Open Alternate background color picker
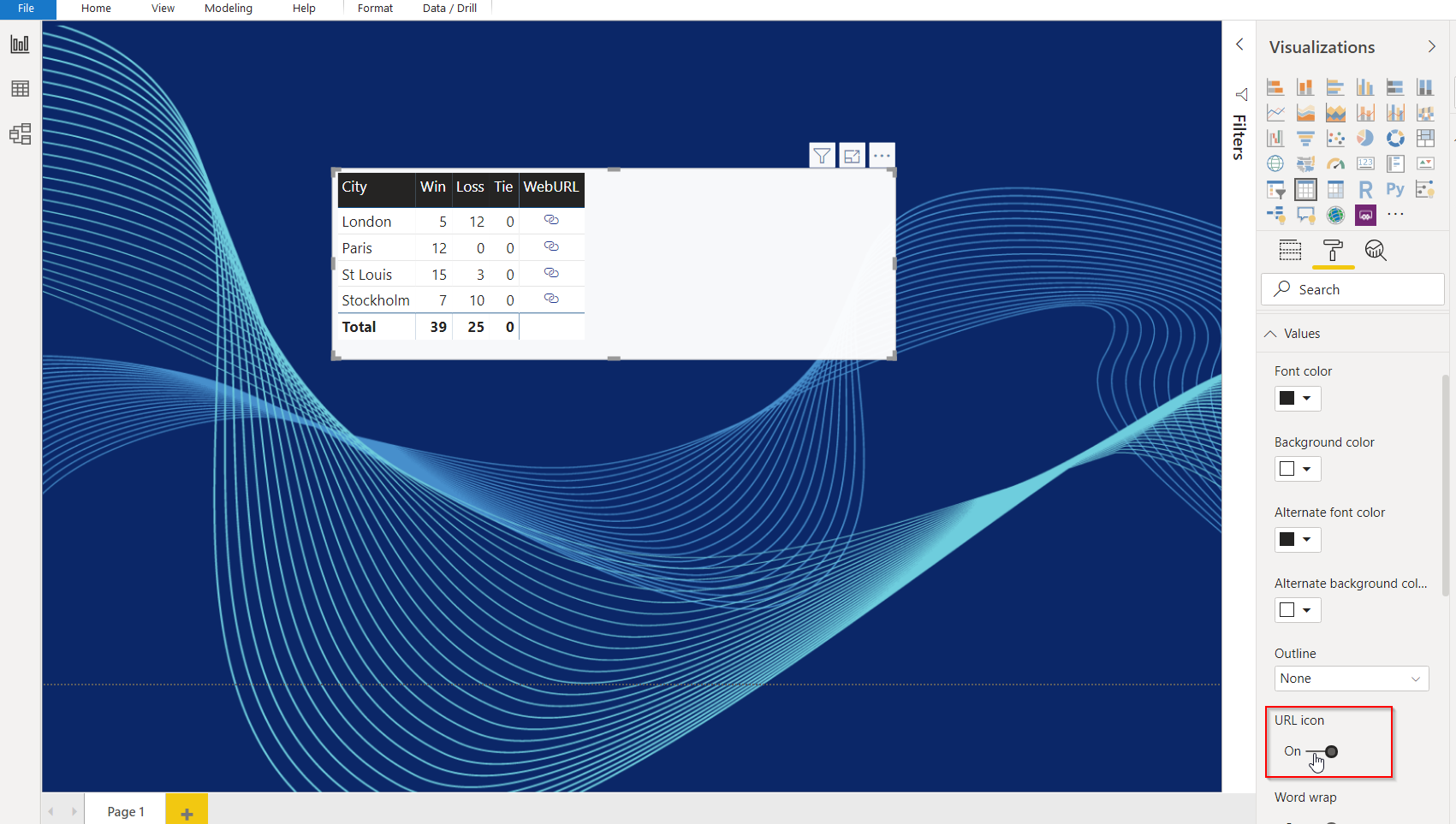The height and width of the screenshot is (824, 1456). [x=1297, y=610]
